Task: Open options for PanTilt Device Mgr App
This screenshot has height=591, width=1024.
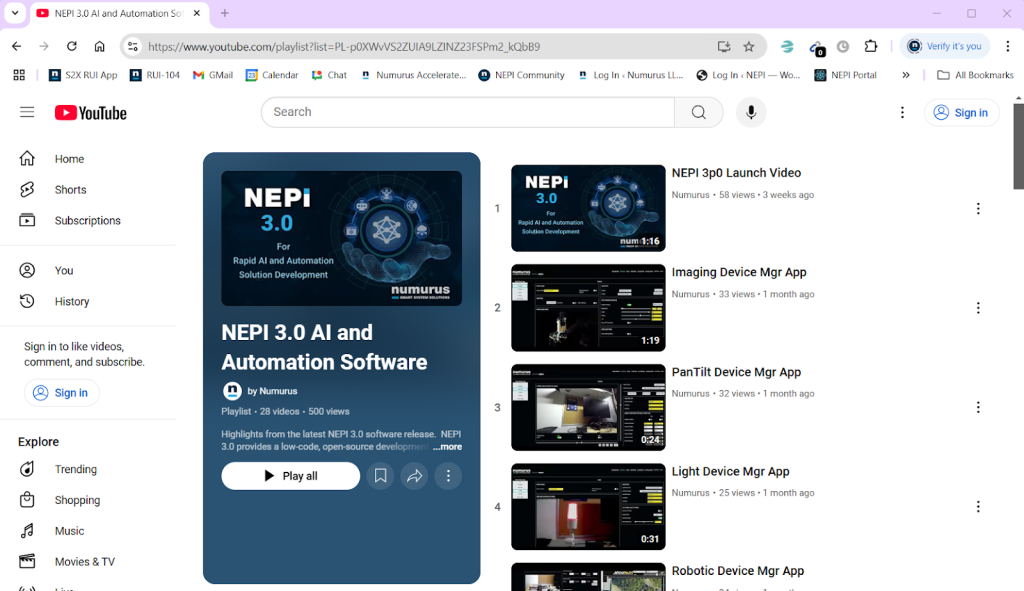Action: tap(978, 407)
